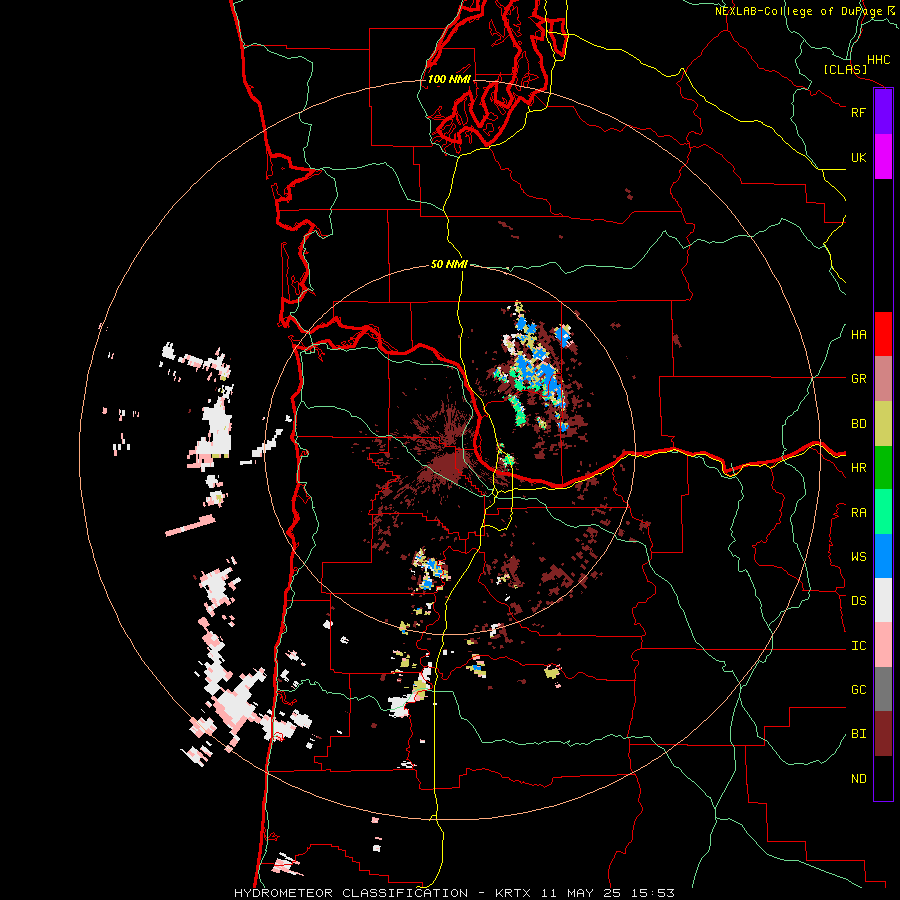
Task: Click the 100 NMI range ring label
Action: point(449,79)
